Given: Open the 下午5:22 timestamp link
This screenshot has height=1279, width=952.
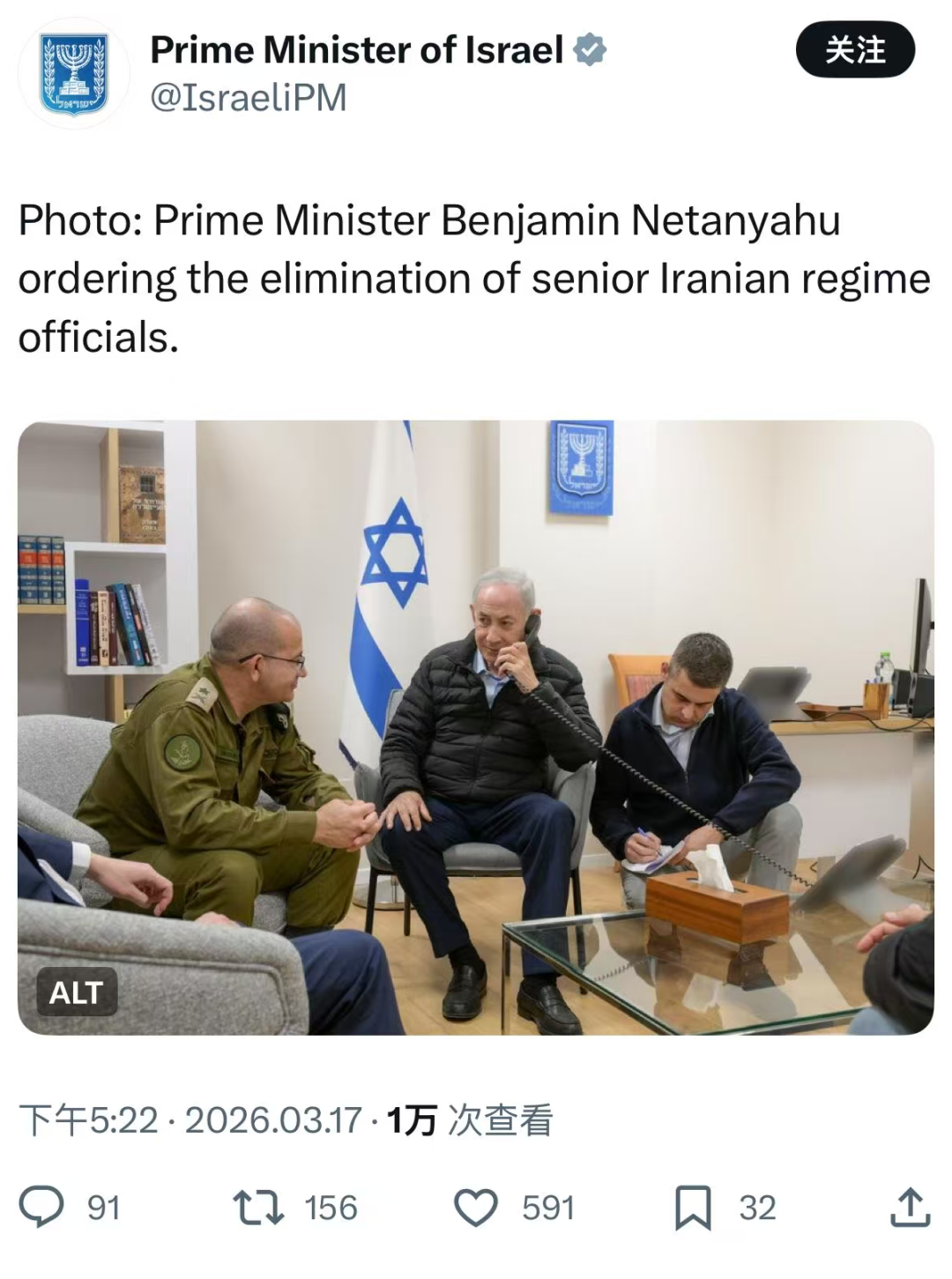Looking at the screenshot, I should coord(88,1120).
